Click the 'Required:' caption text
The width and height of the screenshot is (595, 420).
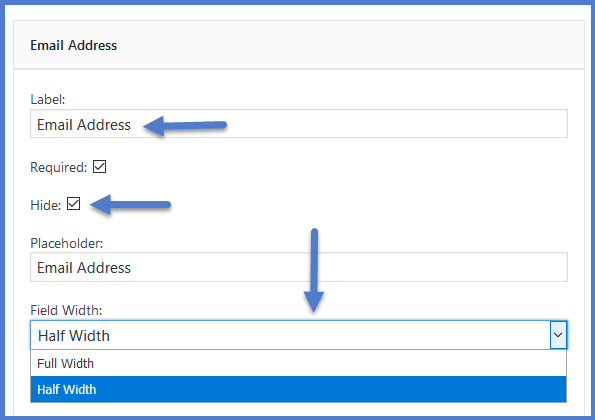(x=59, y=167)
